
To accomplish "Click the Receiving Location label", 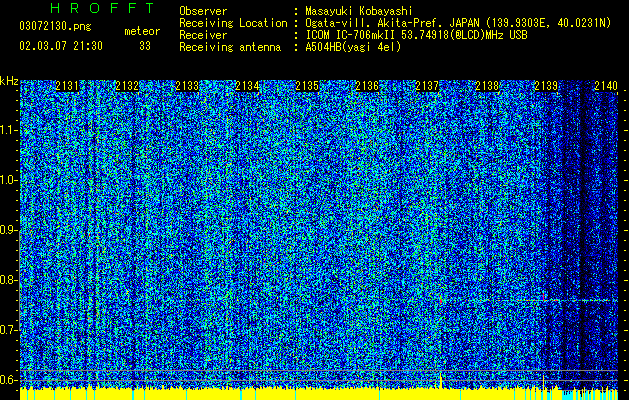I will tap(233, 23).
